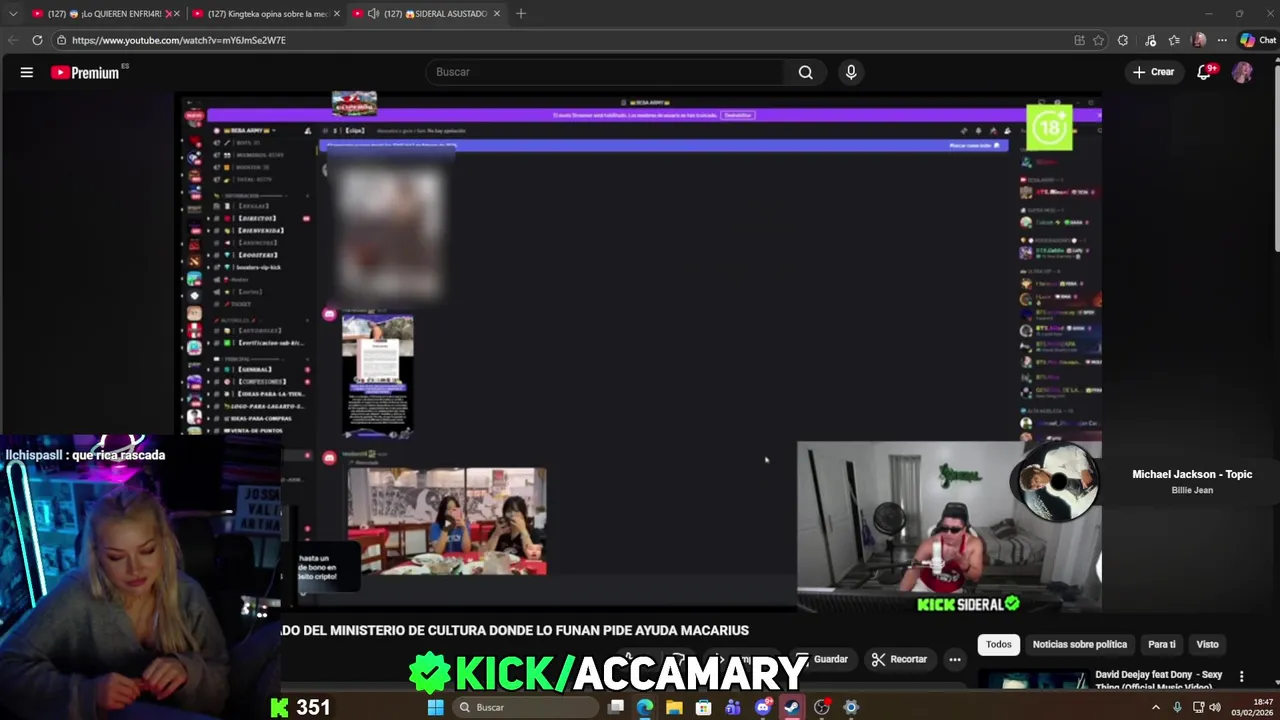Click the video title mentioning MACARIUS
The height and width of the screenshot is (720, 1280).
point(514,630)
